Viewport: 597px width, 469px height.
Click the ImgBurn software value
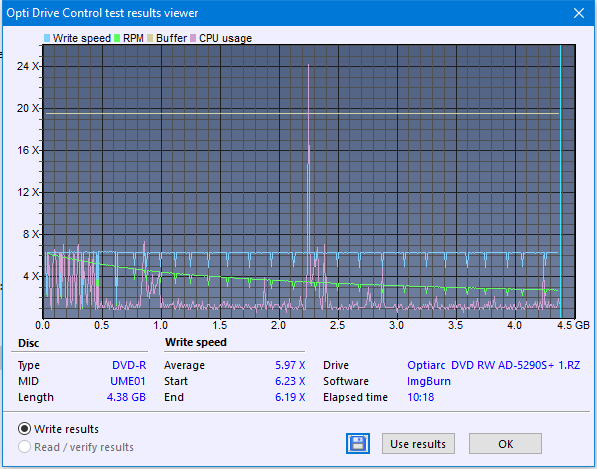[429, 381]
